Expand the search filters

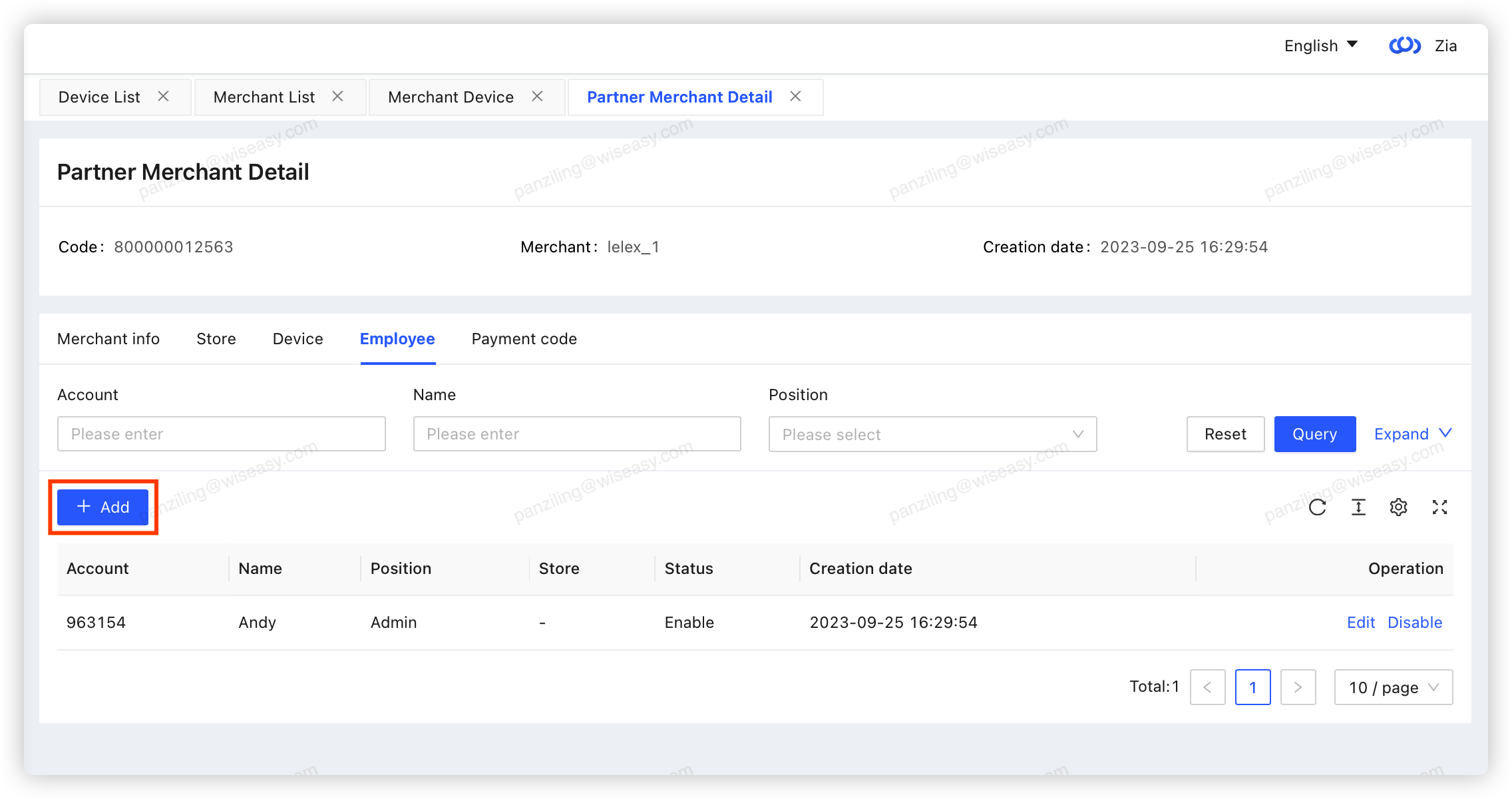[1412, 434]
